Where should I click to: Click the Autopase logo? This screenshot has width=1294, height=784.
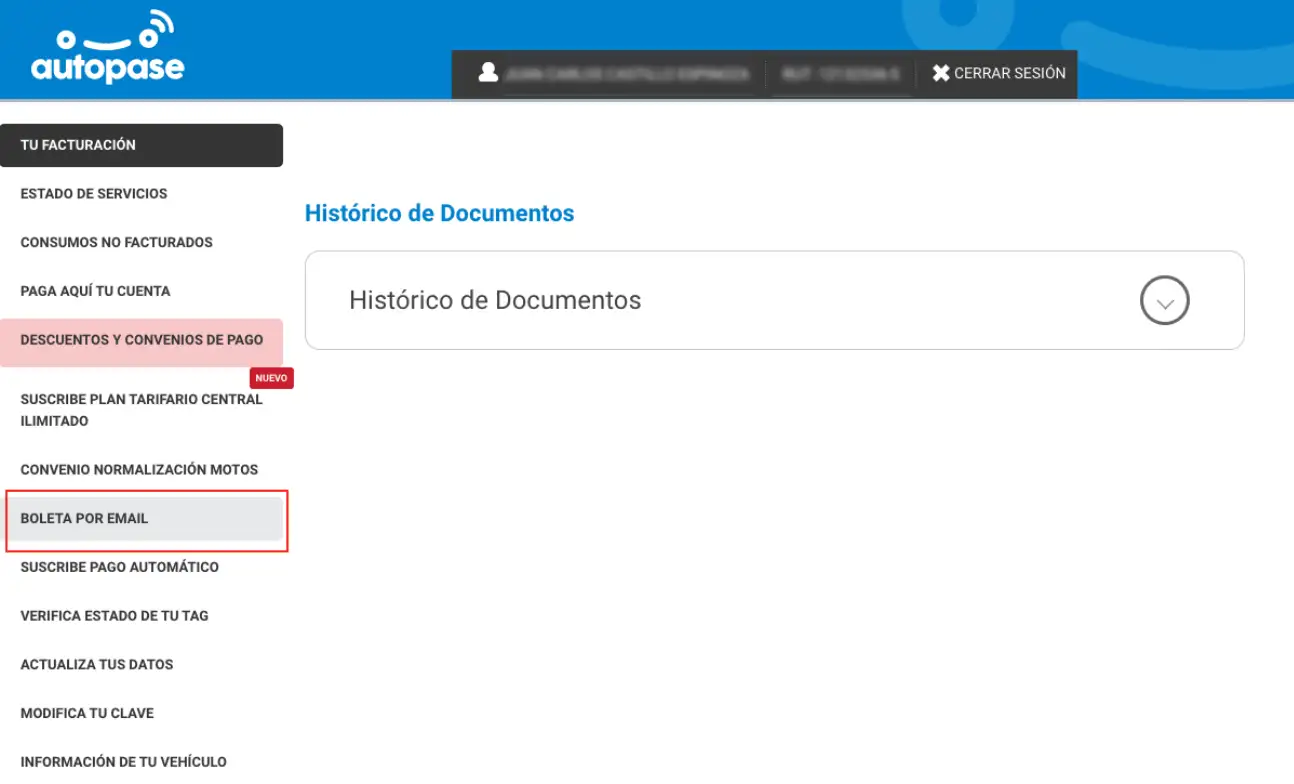[x=107, y=50]
